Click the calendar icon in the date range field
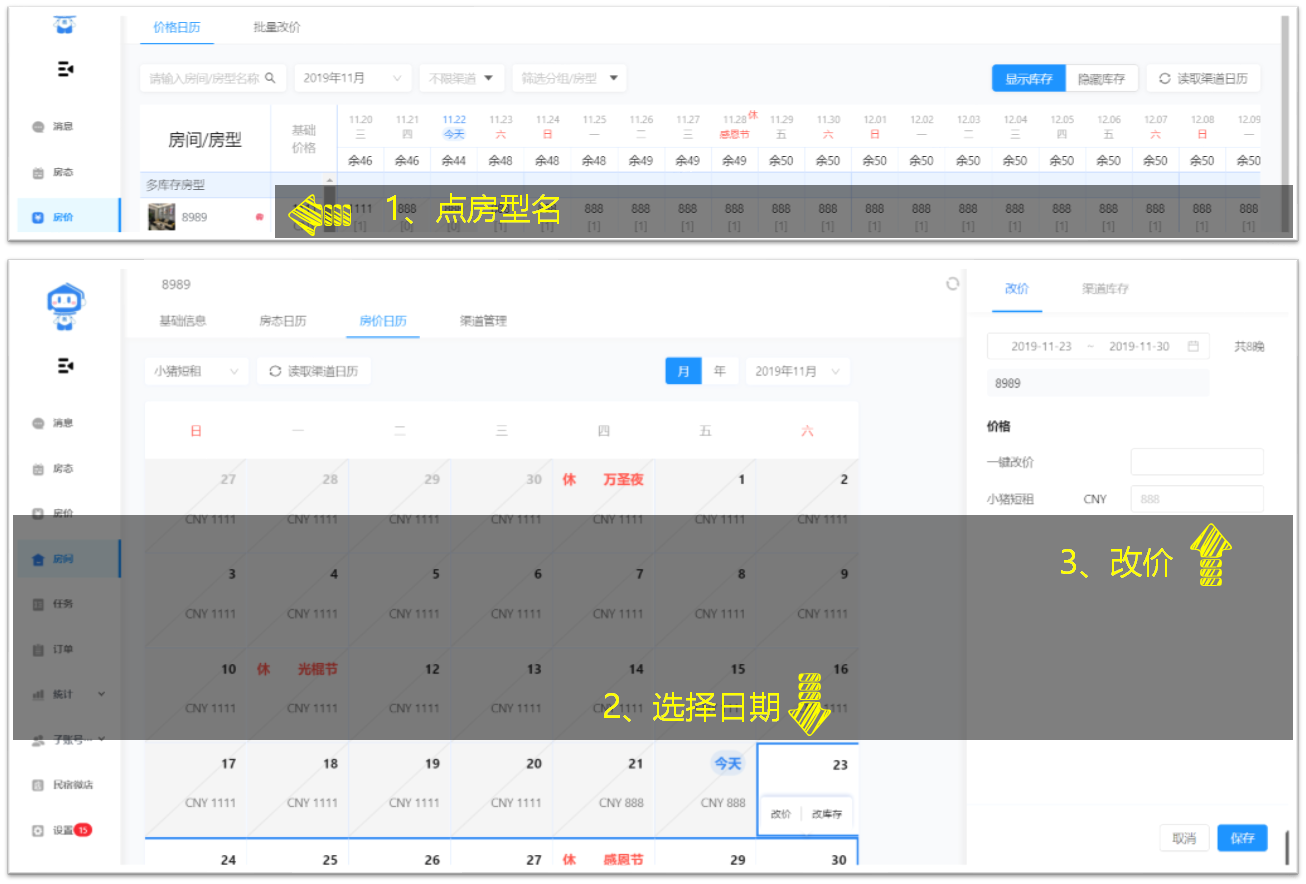The image size is (1306, 884). (x=1193, y=346)
